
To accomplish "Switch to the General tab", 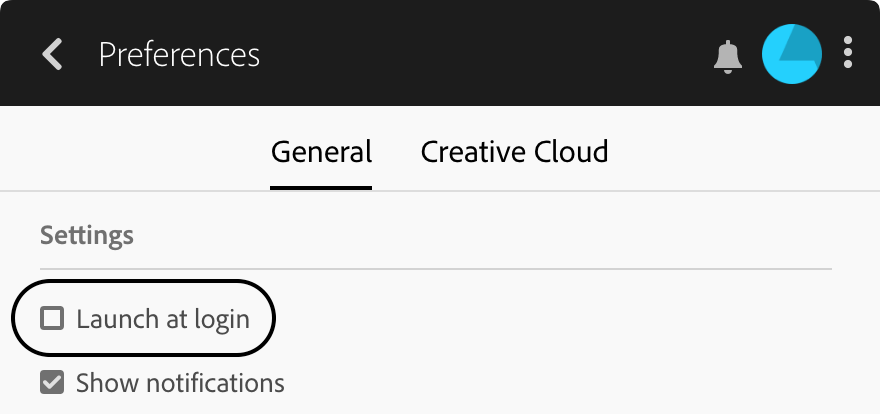I will click(321, 152).
